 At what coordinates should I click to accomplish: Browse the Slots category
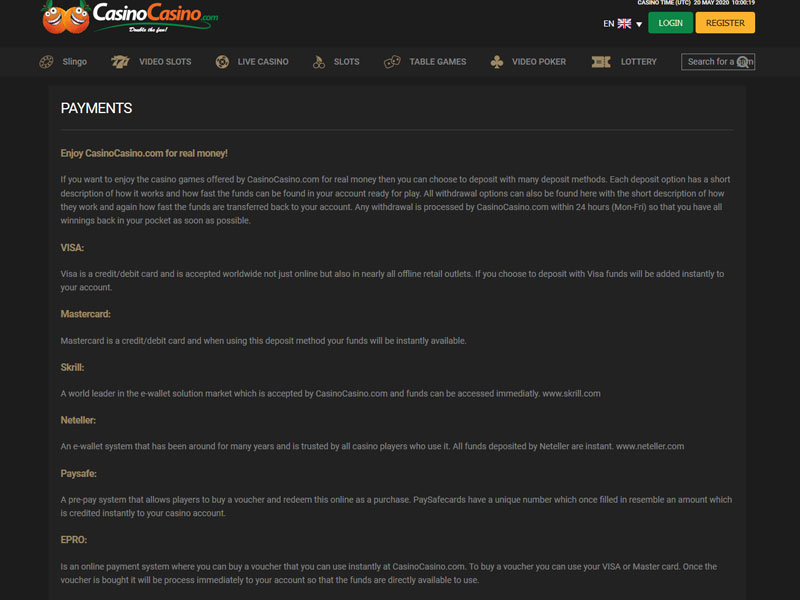(x=346, y=62)
